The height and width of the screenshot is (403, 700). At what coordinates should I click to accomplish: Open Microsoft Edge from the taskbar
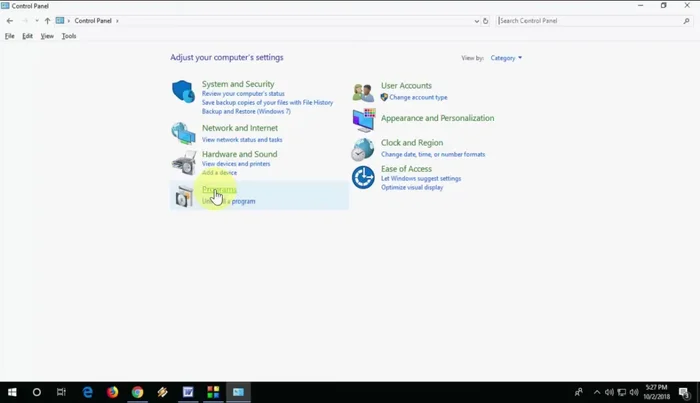coord(88,392)
